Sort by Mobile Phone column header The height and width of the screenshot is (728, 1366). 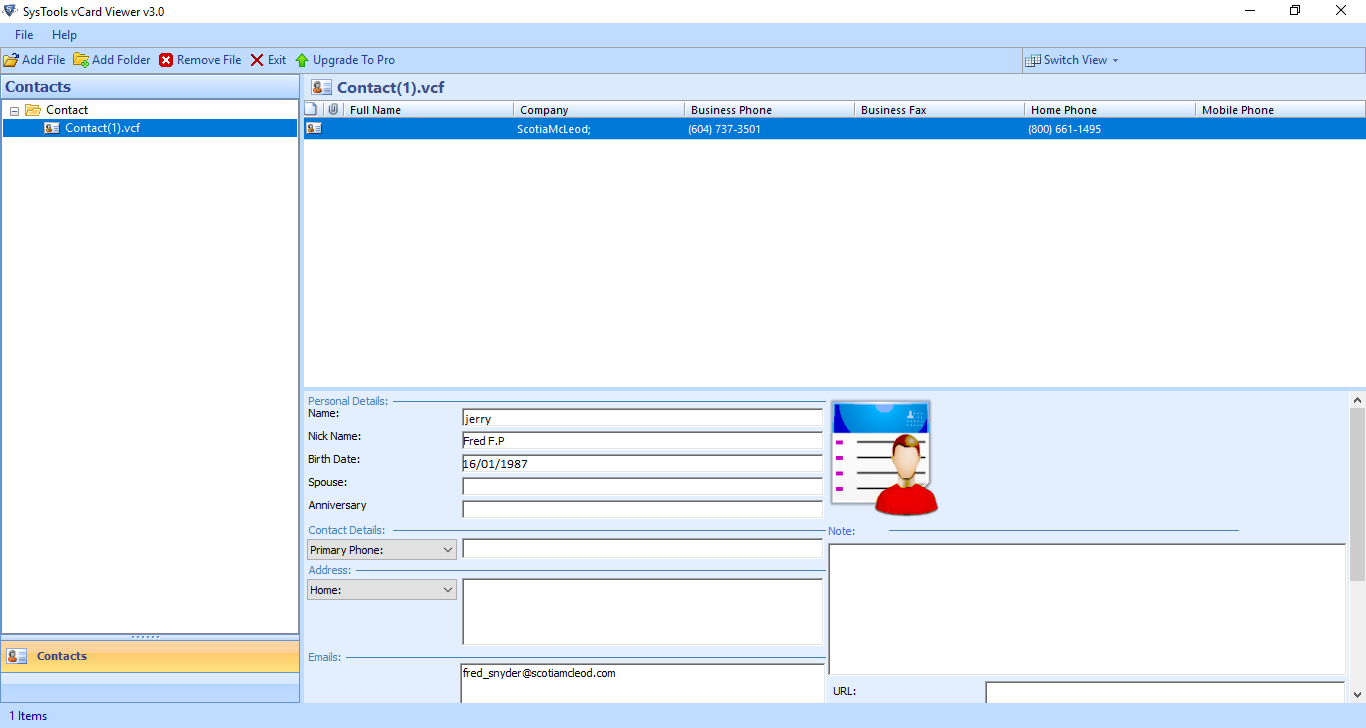[1281, 110]
